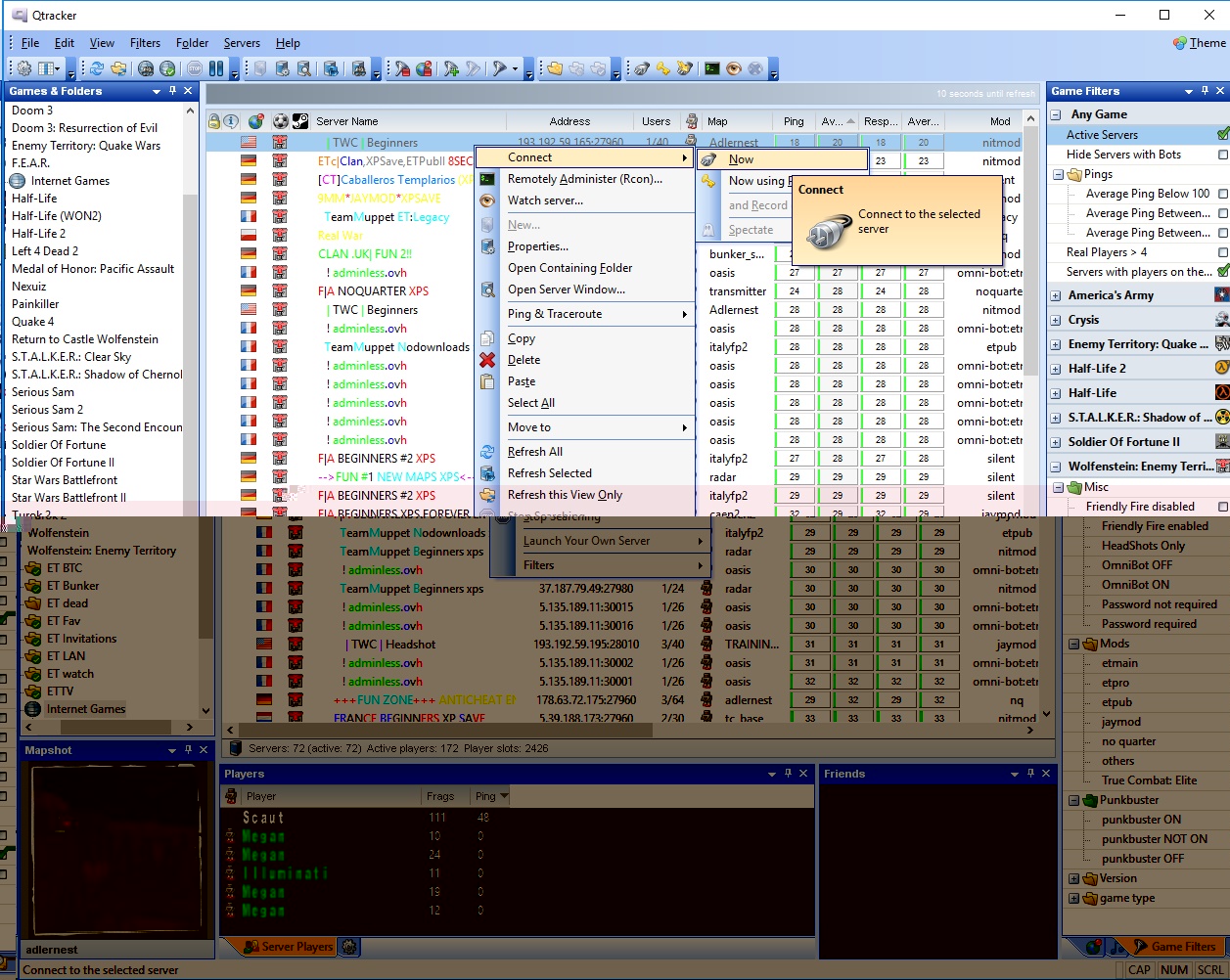Enable Hide Servers with Bots checkbox

pos(1222,155)
